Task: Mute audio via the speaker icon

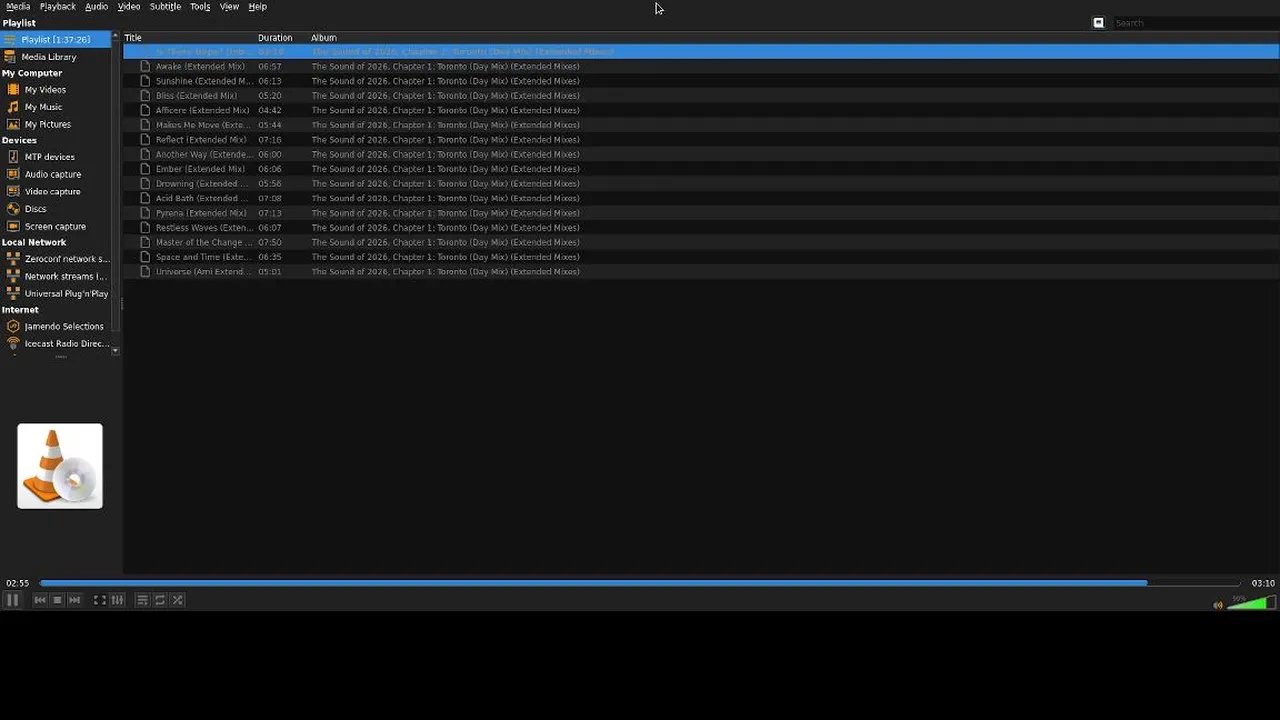Action: point(1218,605)
